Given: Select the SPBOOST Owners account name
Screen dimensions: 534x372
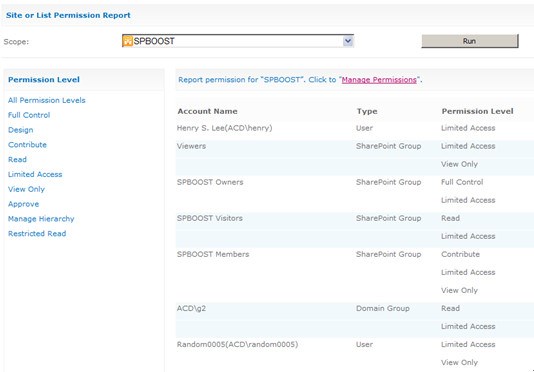Looking at the screenshot, I should point(210,182).
